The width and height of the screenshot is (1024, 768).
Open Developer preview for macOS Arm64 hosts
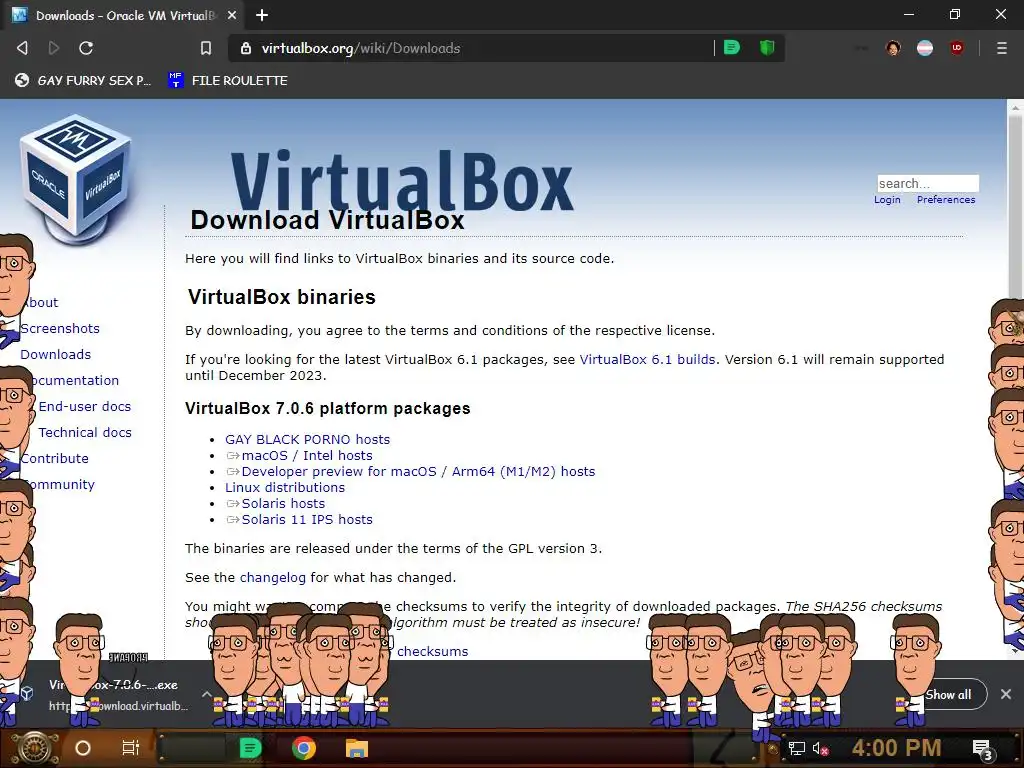[x=418, y=472]
